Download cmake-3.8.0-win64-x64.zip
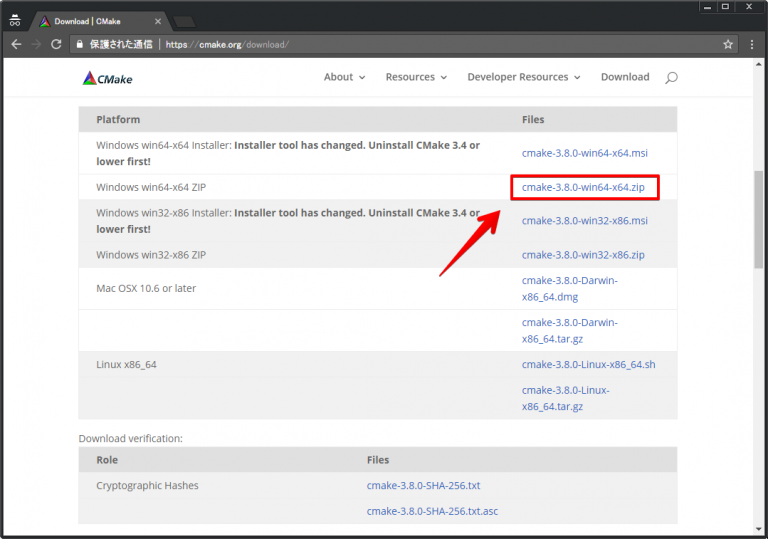This screenshot has width=768, height=539. (584, 187)
